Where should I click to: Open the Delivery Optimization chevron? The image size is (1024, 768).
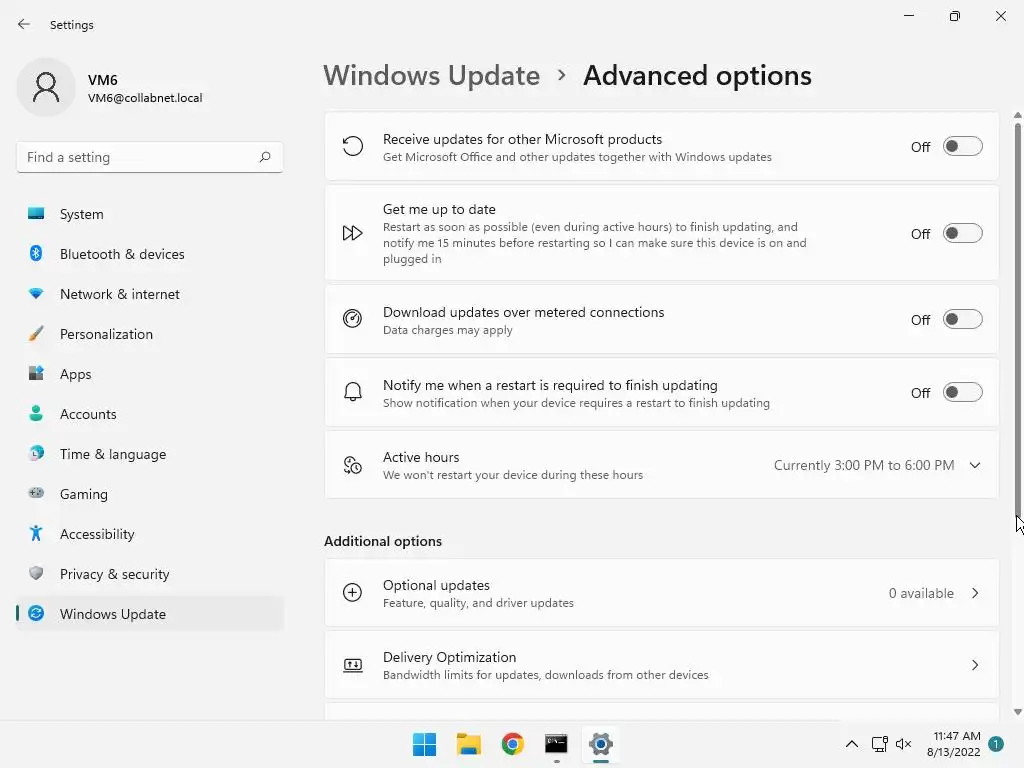coord(975,665)
